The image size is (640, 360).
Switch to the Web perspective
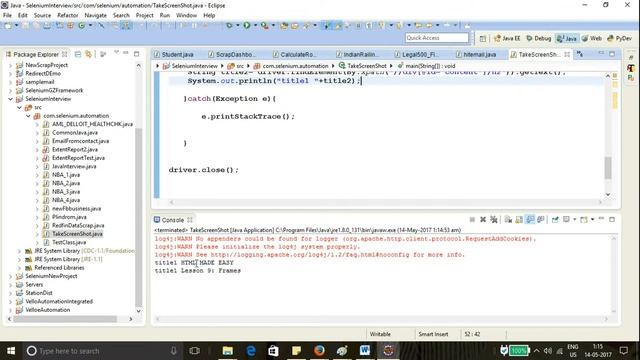click(x=591, y=38)
